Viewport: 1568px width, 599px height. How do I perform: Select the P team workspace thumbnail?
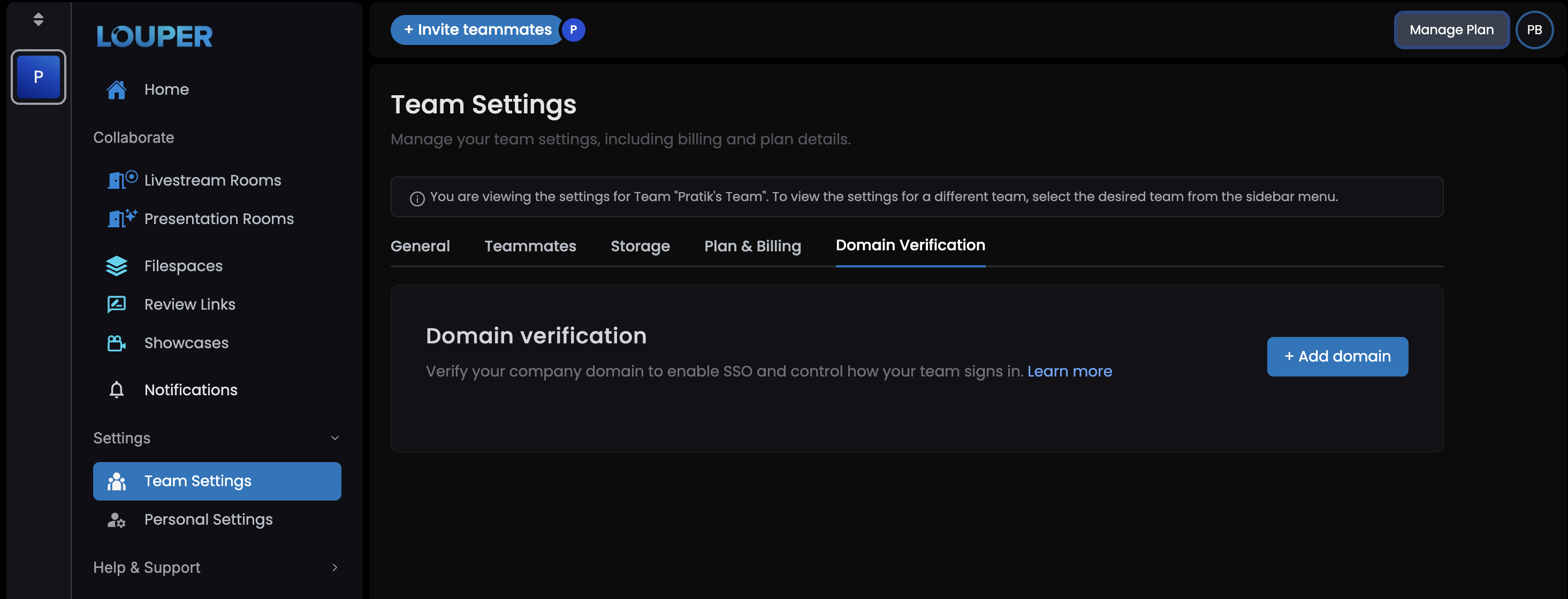point(39,77)
